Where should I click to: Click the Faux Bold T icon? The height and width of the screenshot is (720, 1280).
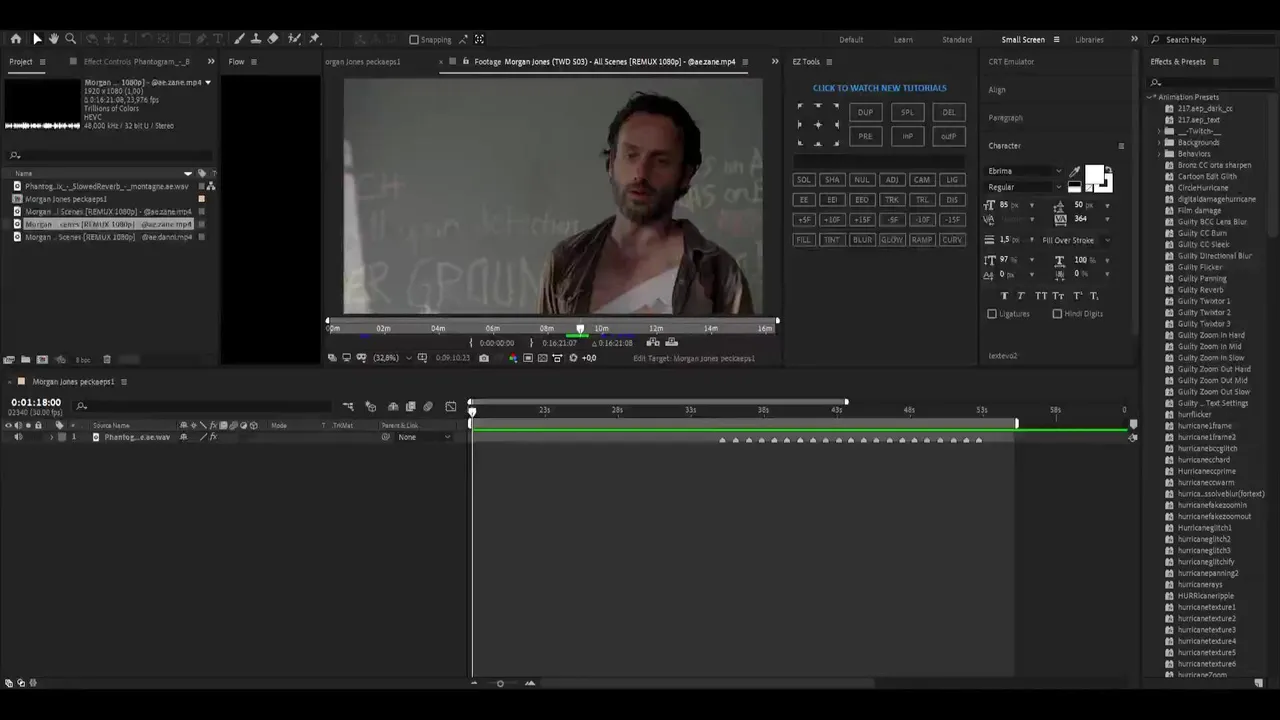1005,296
